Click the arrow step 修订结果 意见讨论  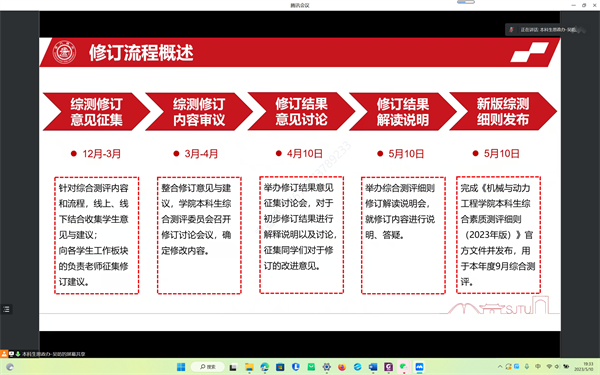pos(302,111)
